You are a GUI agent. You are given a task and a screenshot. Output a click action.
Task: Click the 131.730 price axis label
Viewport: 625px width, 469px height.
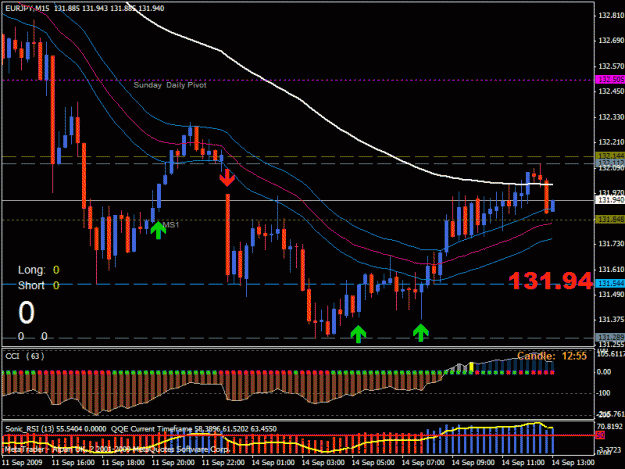(x=610, y=244)
